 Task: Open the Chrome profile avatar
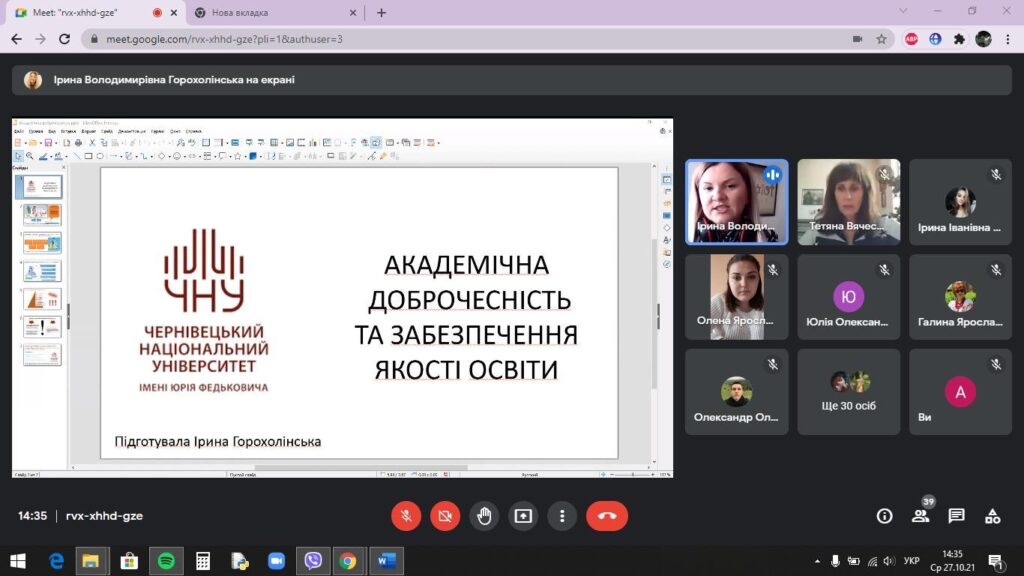983,39
